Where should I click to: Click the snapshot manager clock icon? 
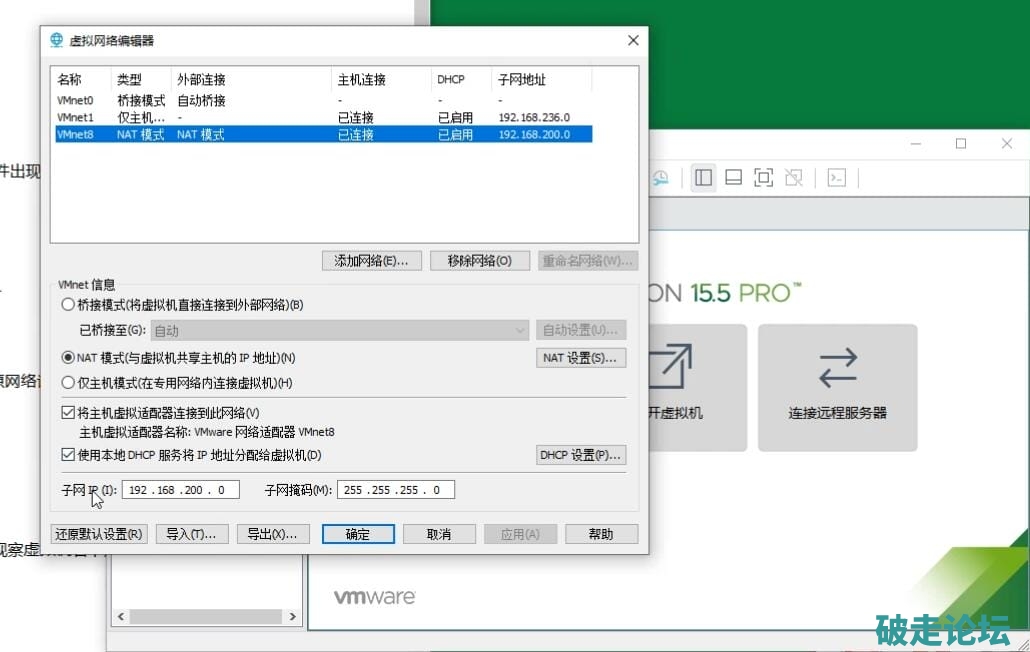(660, 178)
